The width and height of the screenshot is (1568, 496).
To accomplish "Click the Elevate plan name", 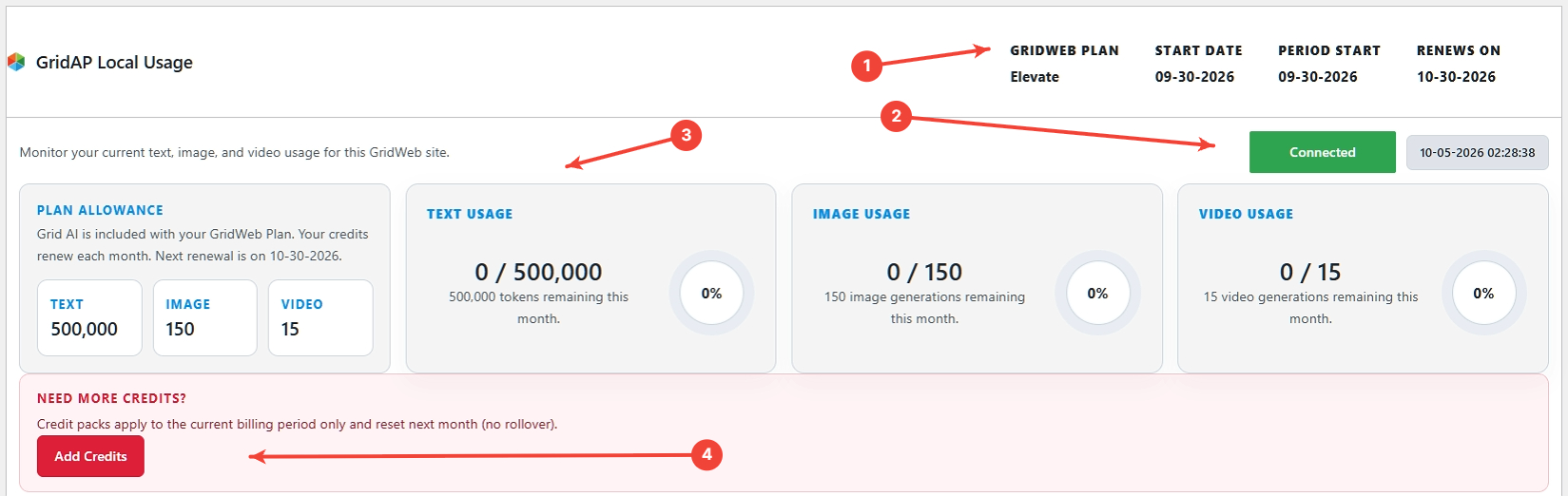I will tap(1035, 77).
